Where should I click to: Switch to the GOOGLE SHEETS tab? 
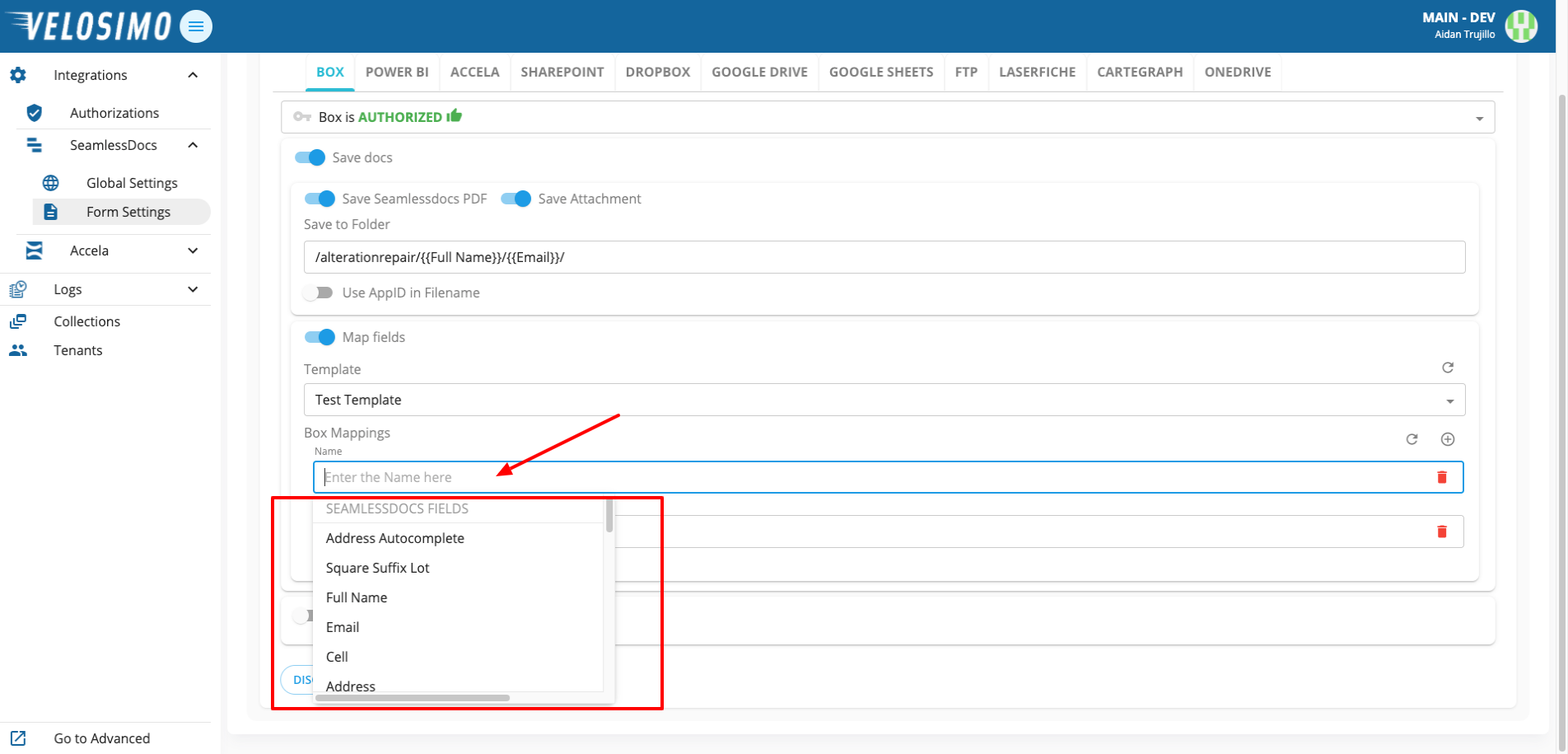pos(881,72)
